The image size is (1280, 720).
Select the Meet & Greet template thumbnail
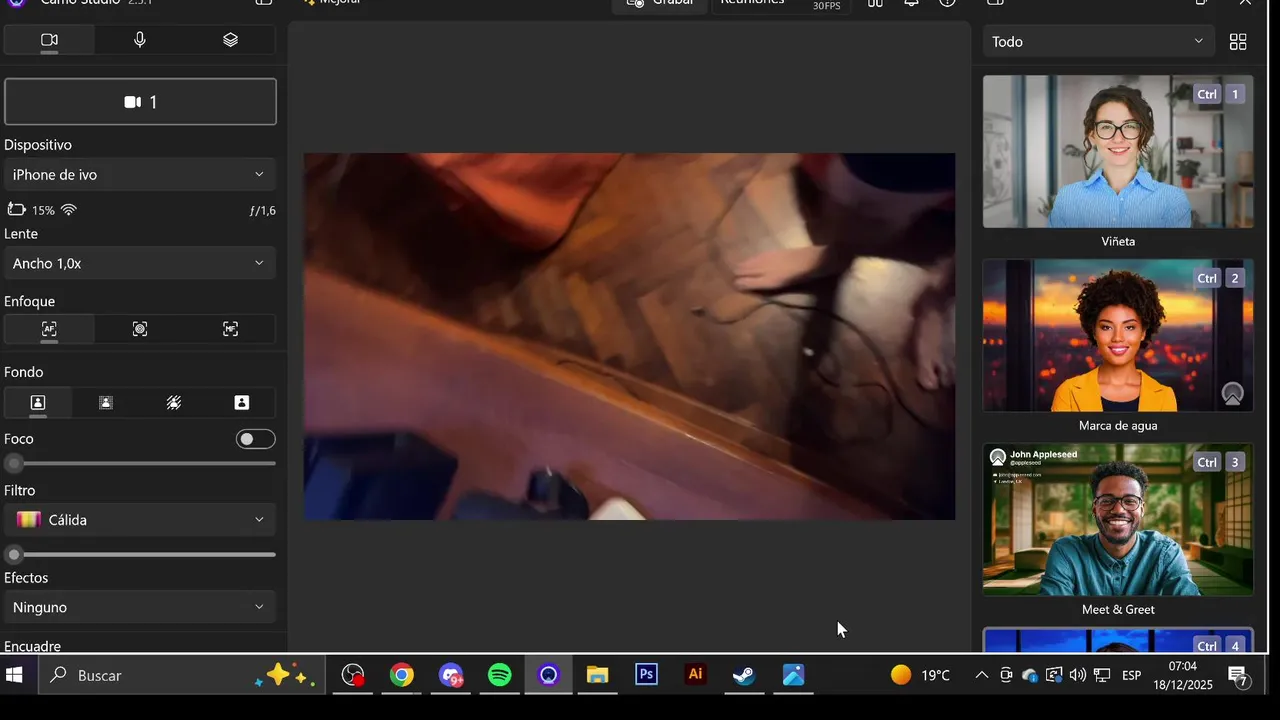[1118, 520]
